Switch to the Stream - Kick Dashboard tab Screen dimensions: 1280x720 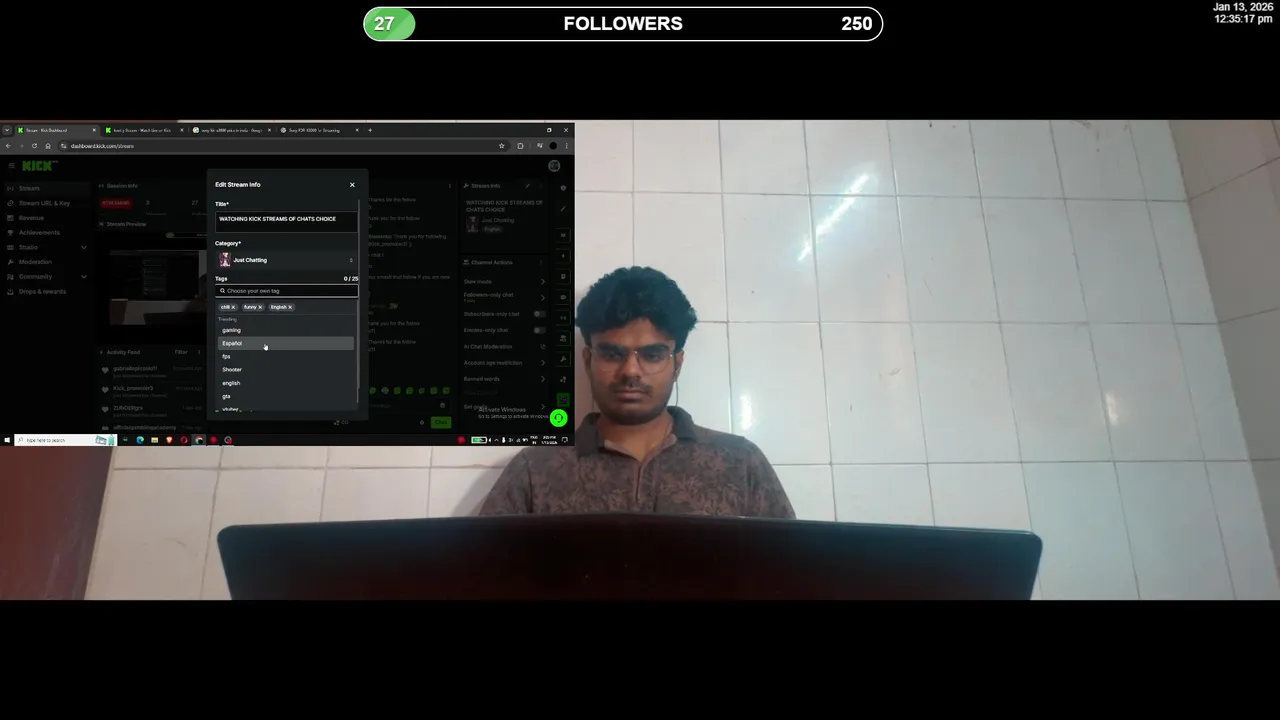[x=56, y=130]
